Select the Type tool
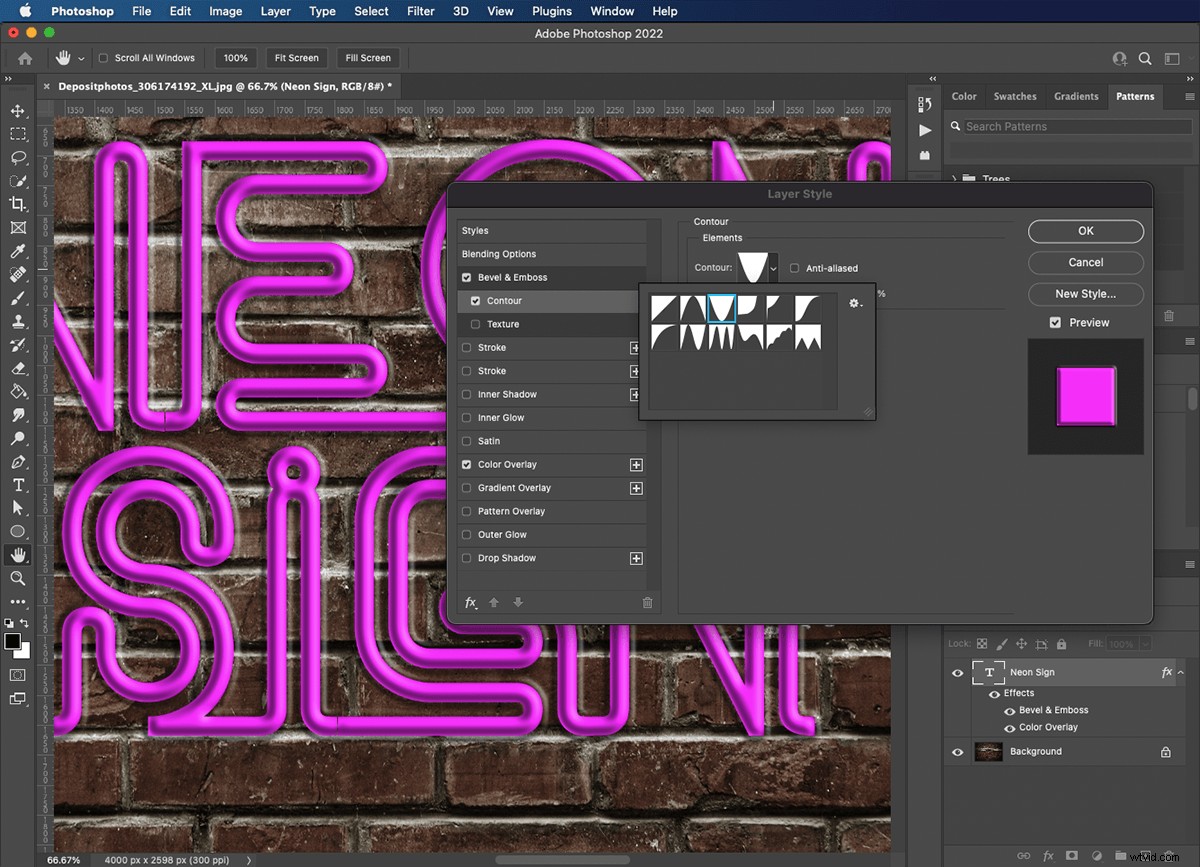 click(17, 484)
